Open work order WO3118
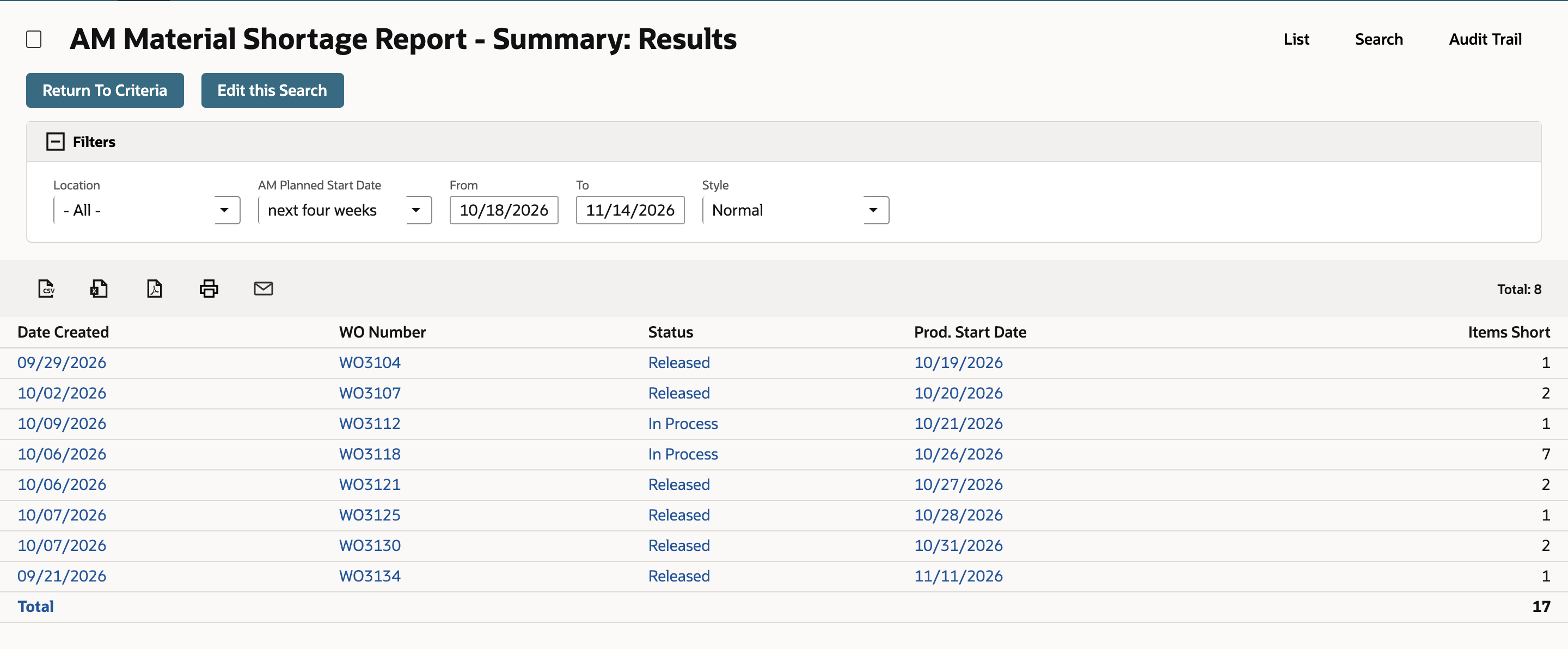 (370, 454)
